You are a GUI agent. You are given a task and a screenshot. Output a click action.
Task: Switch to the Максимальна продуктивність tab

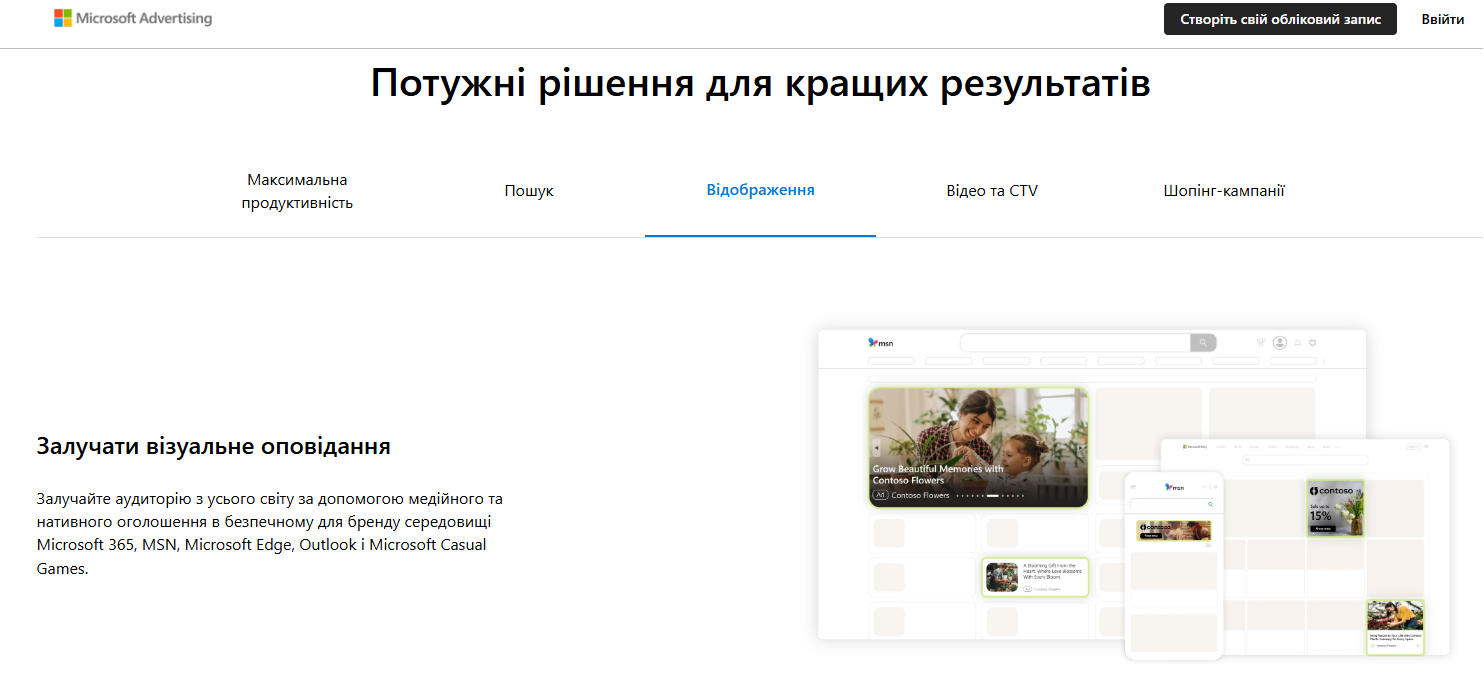(x=297, y=191)
